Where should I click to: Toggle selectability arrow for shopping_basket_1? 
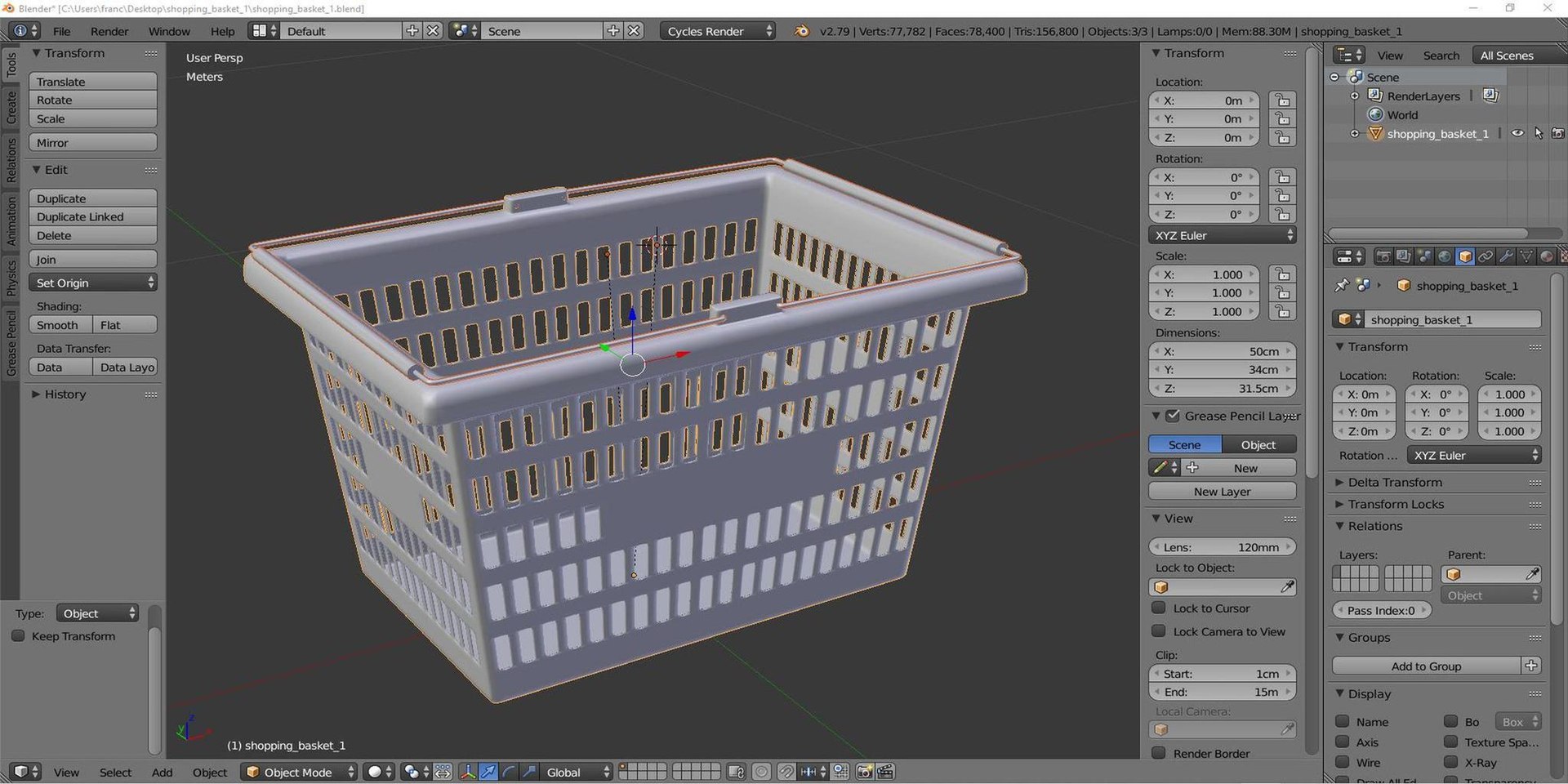[1539, 133]
